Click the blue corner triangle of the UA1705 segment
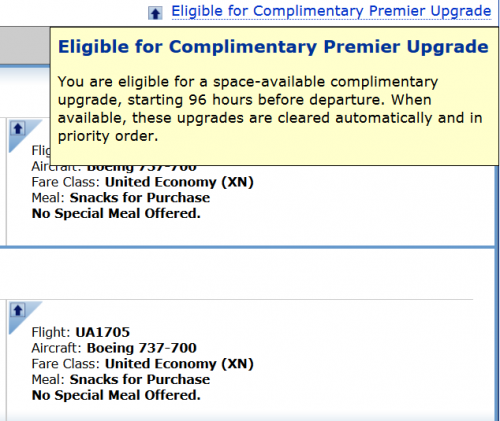This screenshot has width=500, height=421. tap(25, 318)
